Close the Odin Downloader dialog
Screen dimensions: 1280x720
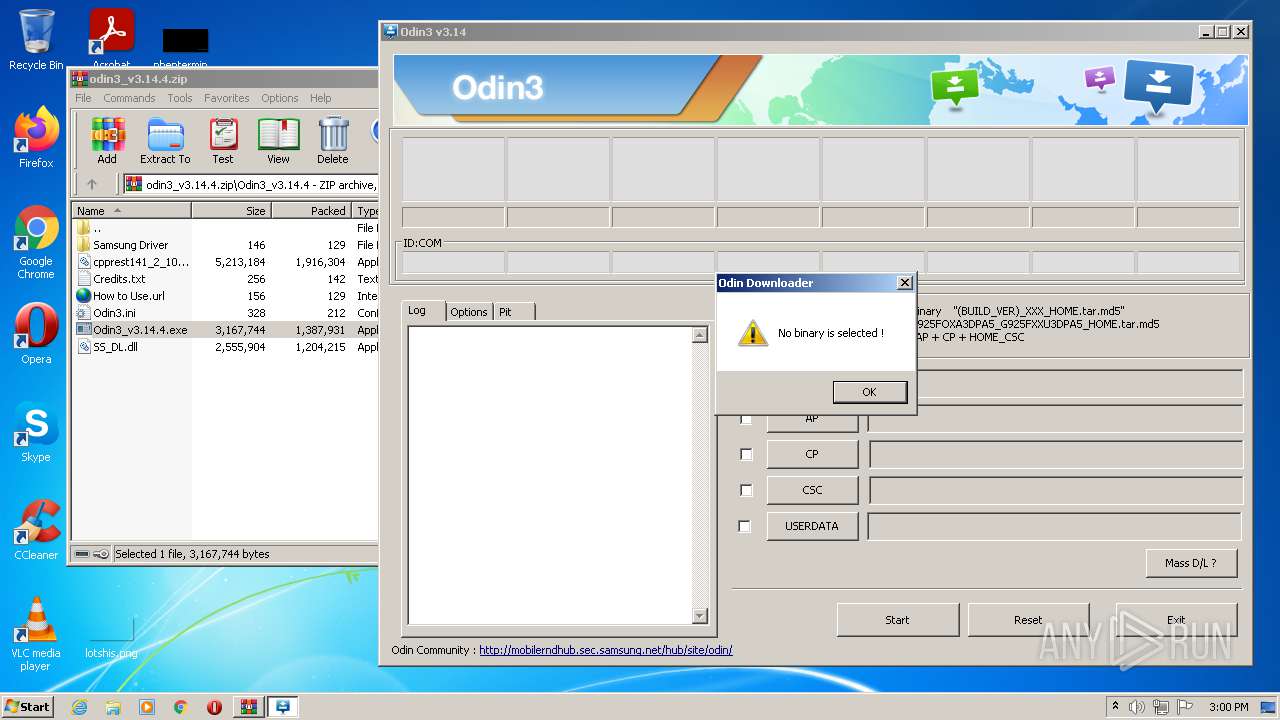click(904, 283)
